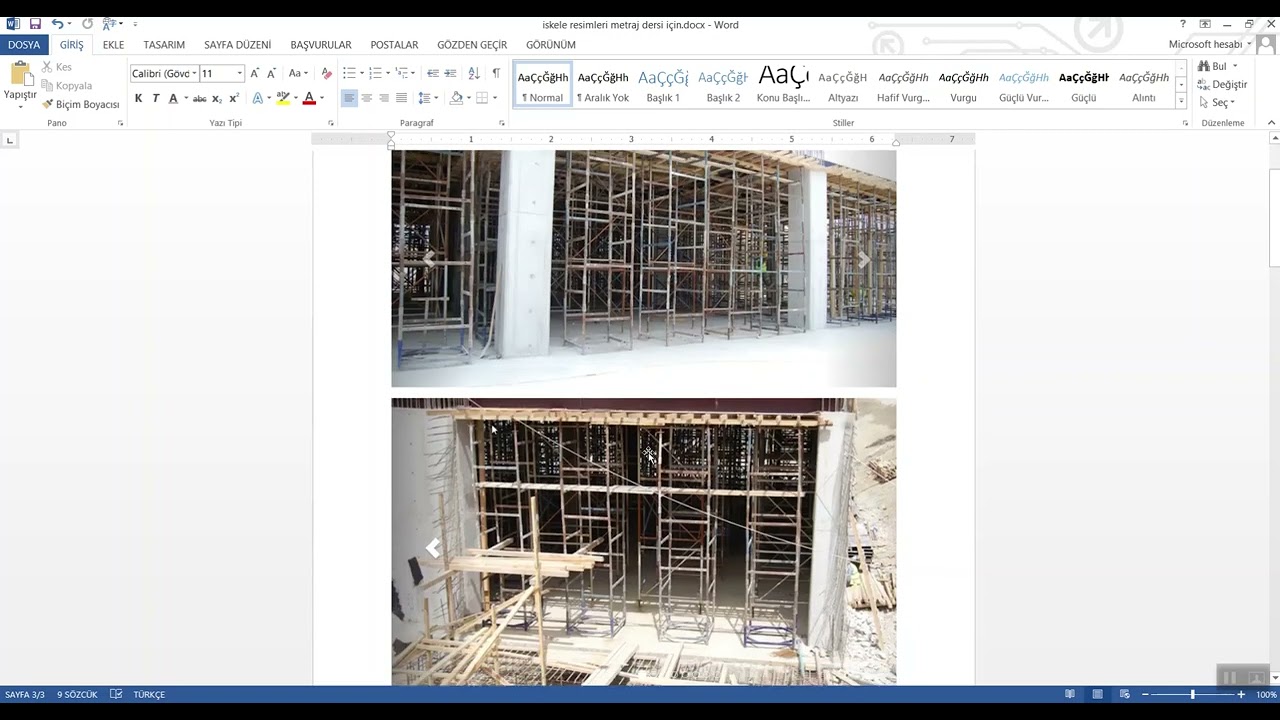Toggle subscript formatting
This screenshot has height=720, width=1280.
pyautogui.click(x=216, y=98)
